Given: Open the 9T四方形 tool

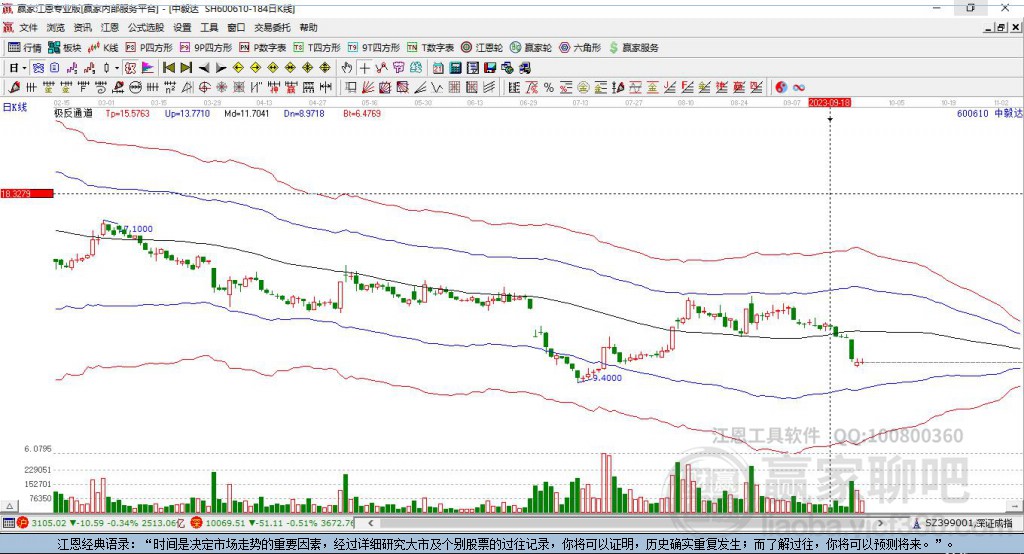Looking at the screenshot, I should click(374, 48).
